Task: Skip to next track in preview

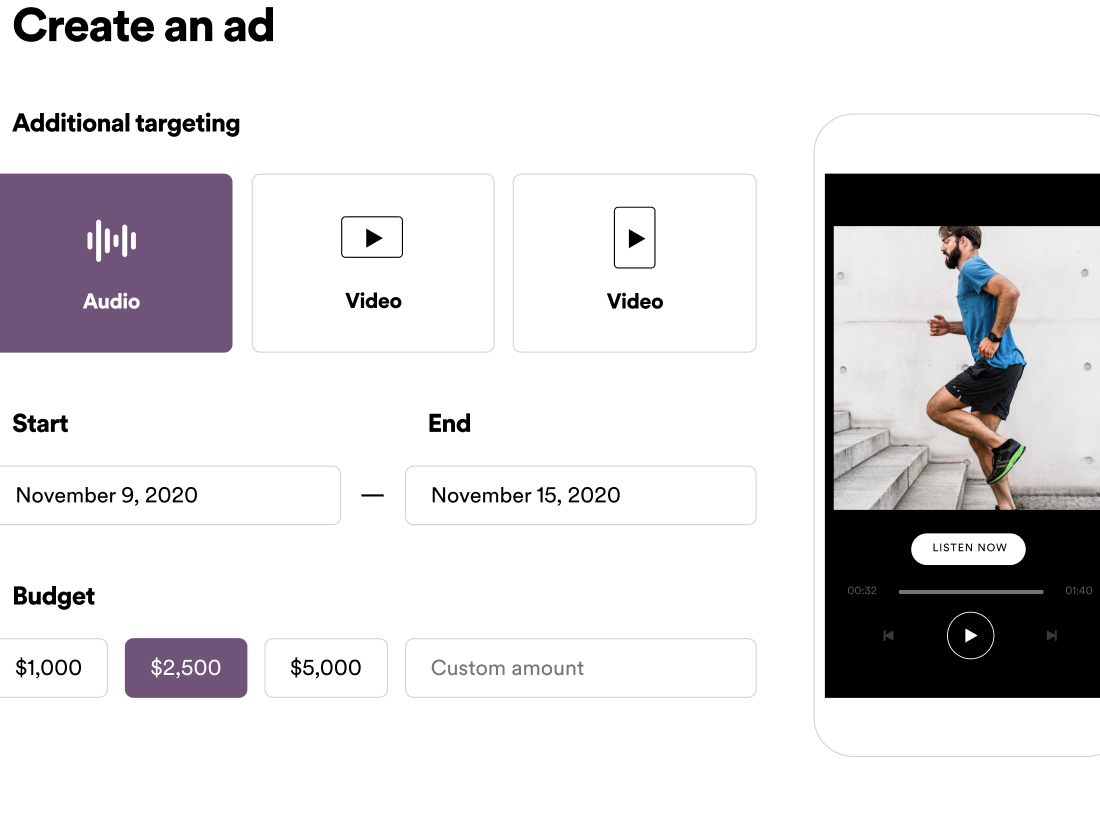Action: tap(1051, 635)
